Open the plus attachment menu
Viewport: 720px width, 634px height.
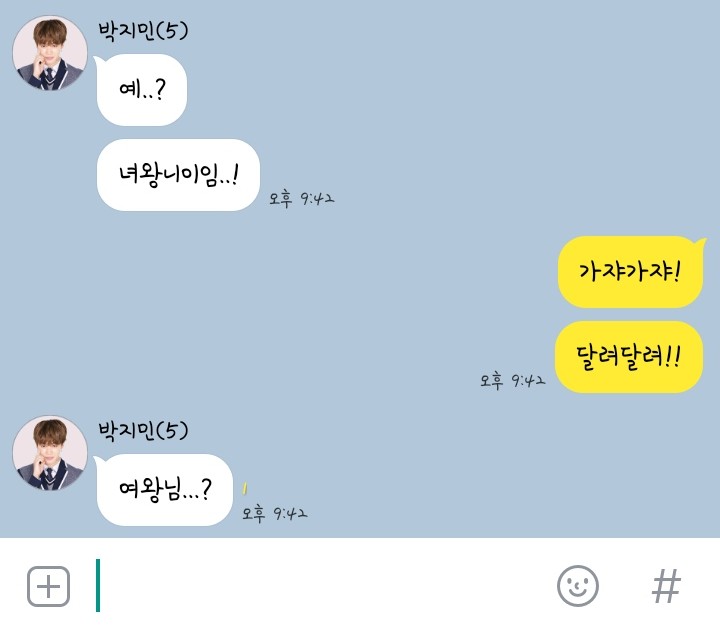[x=48, y=586]
